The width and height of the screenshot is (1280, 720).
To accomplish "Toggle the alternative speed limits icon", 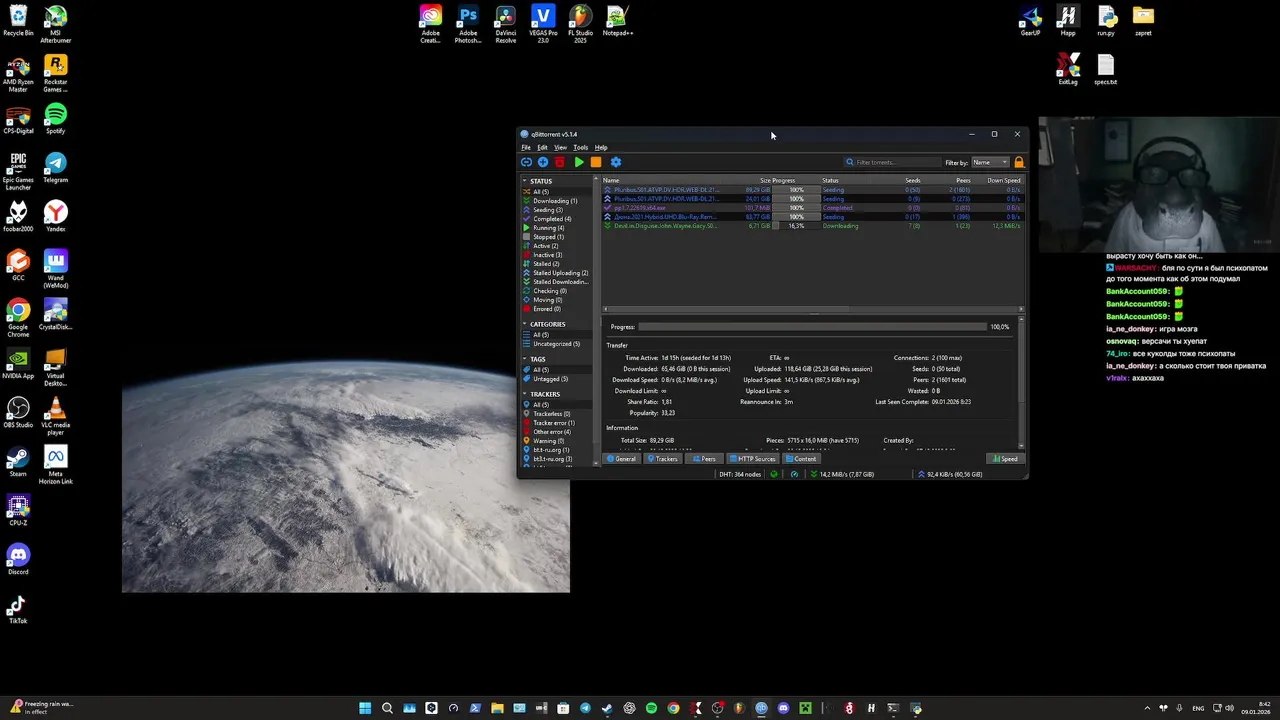I will [795, 474].
